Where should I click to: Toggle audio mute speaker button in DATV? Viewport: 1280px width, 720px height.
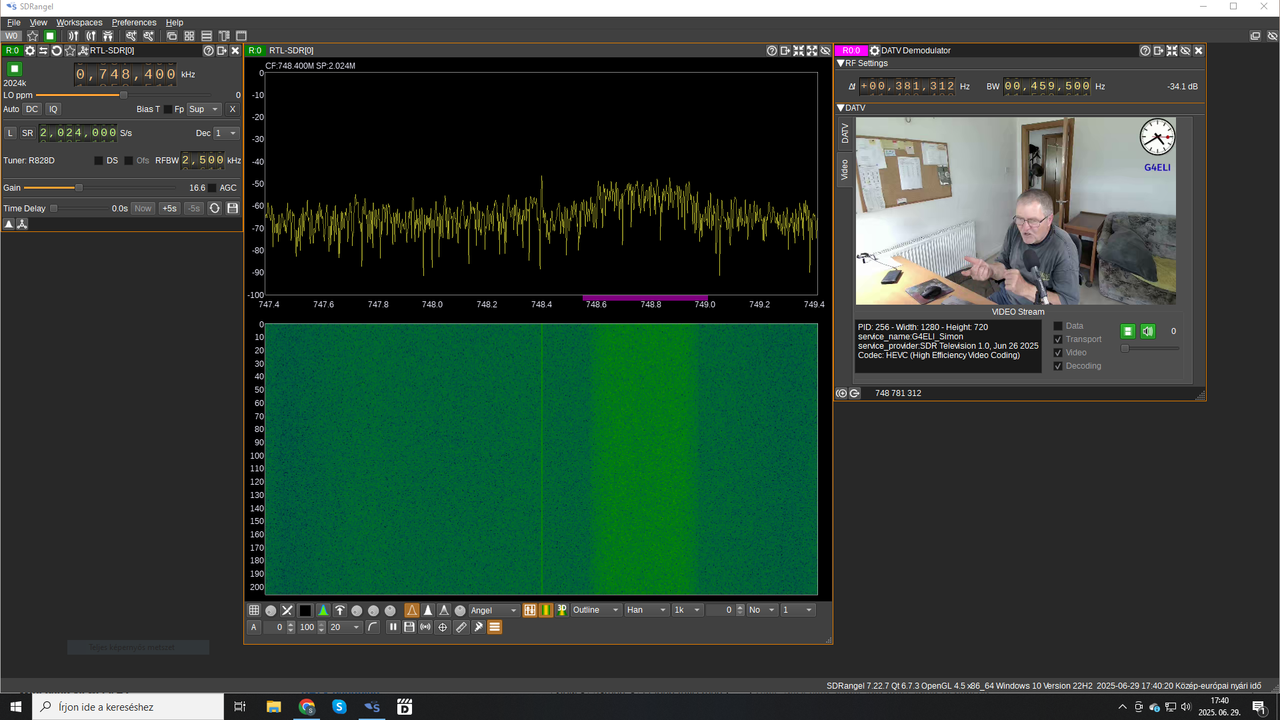pos(1148,331)
